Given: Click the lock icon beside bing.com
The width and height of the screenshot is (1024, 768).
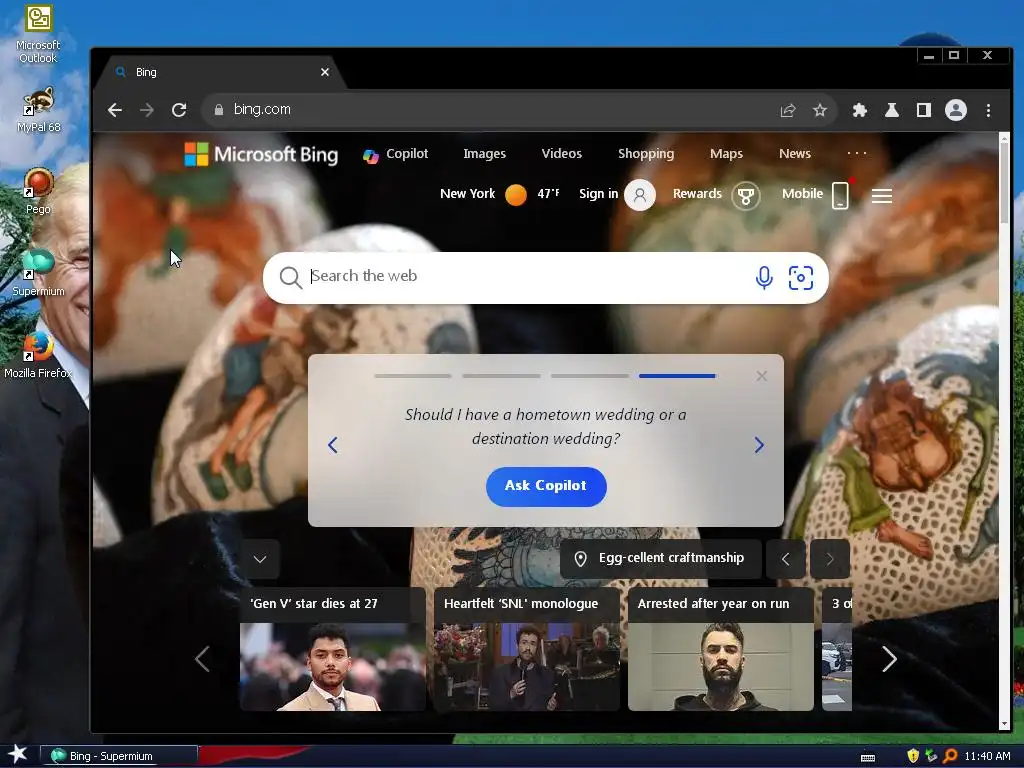Looking at the screenshot, I should (x=219, y=110).
